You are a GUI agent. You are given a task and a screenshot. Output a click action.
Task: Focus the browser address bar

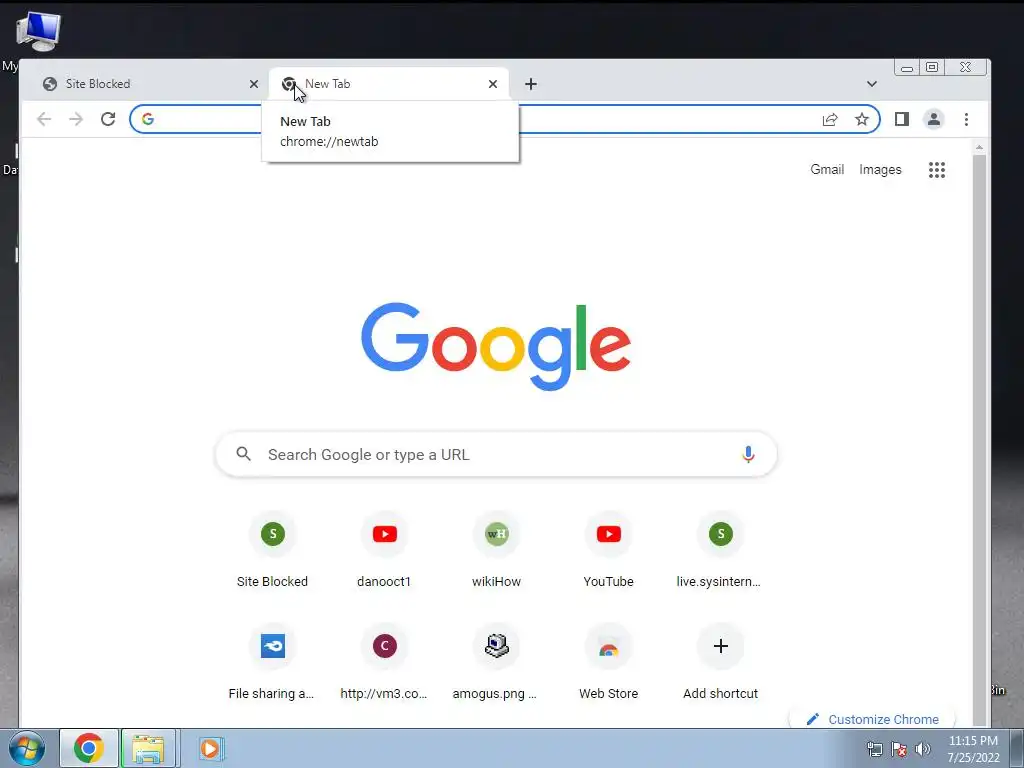(505, 119)
